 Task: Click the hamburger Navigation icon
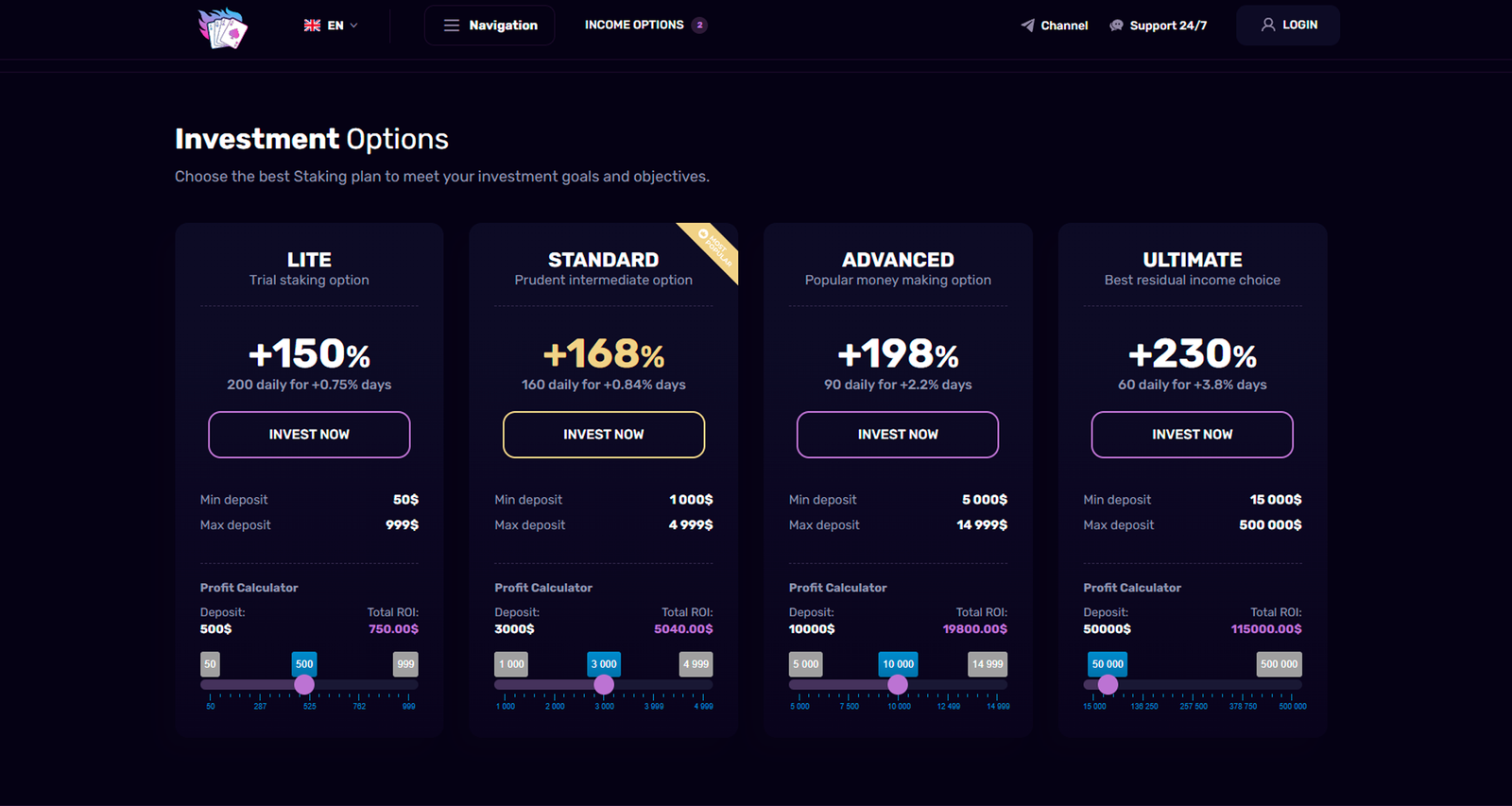point(452,26)
